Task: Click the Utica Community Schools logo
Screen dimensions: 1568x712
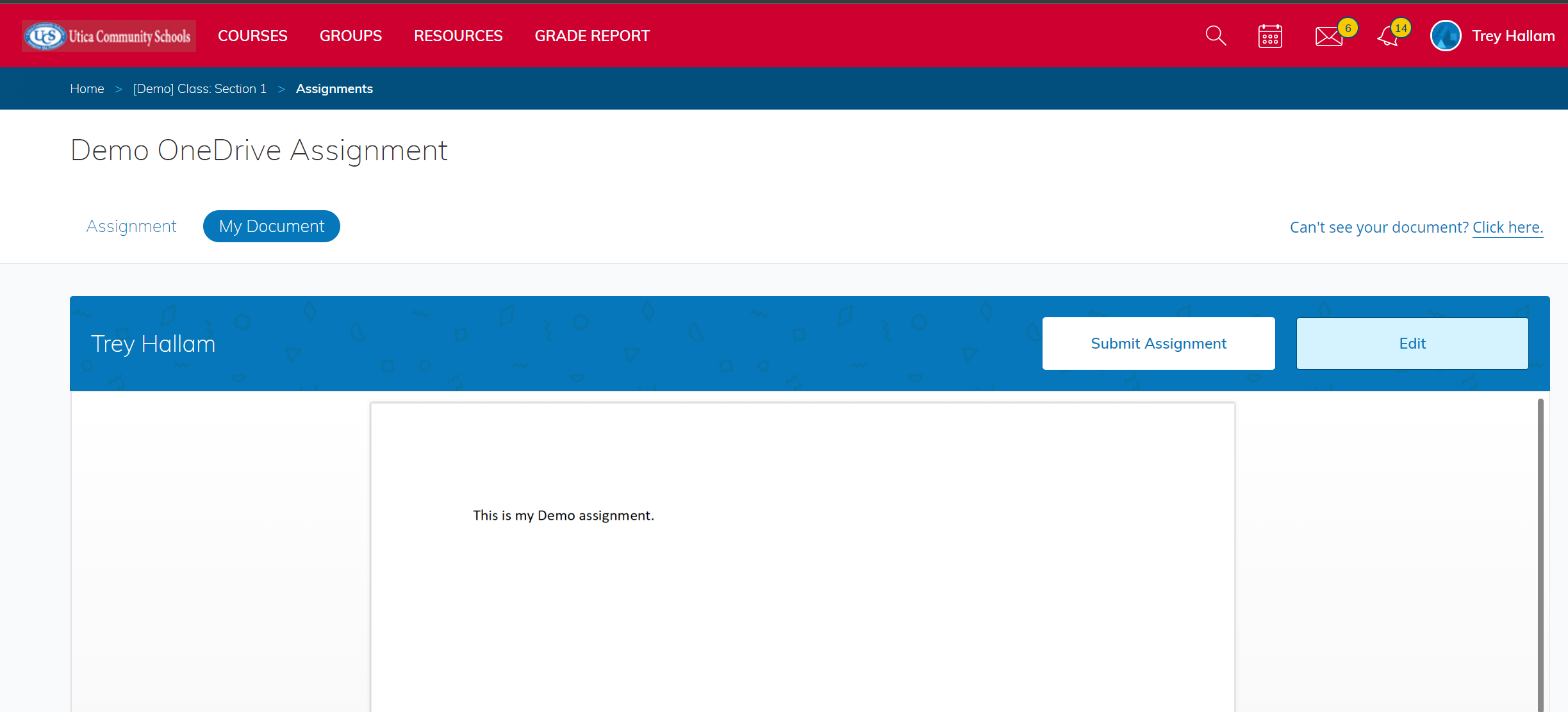Action: tap(109, 36)
